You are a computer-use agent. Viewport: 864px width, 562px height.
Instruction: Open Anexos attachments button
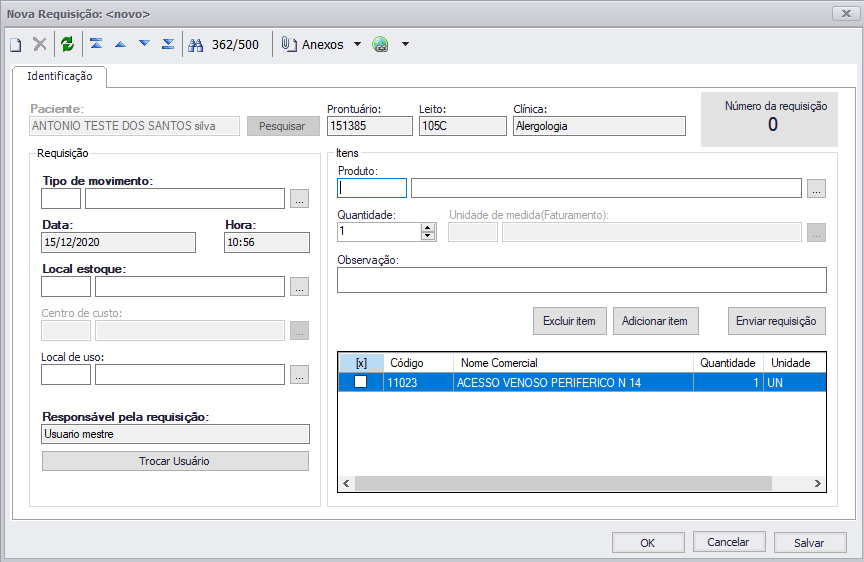point(312,44)
